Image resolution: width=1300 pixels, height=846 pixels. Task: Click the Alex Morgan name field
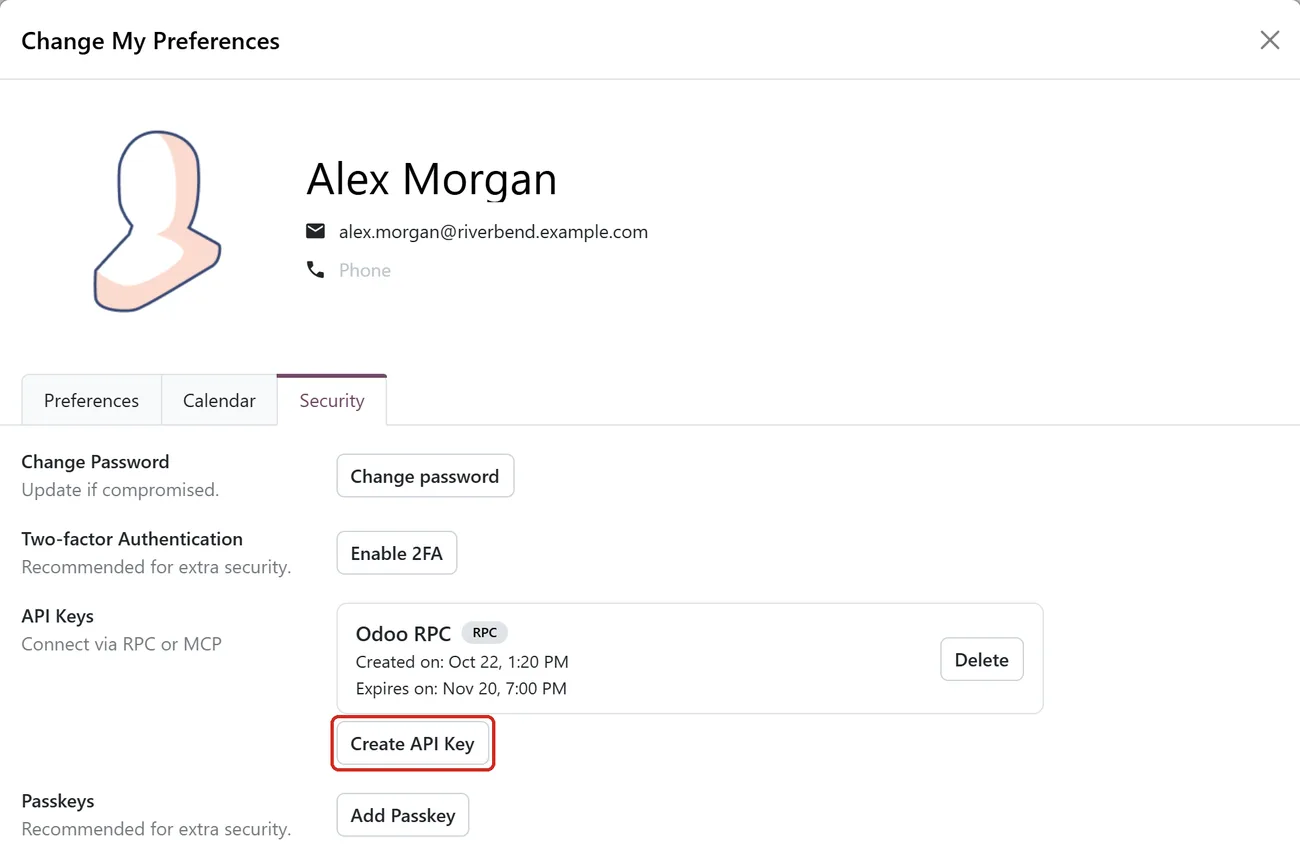431,179
